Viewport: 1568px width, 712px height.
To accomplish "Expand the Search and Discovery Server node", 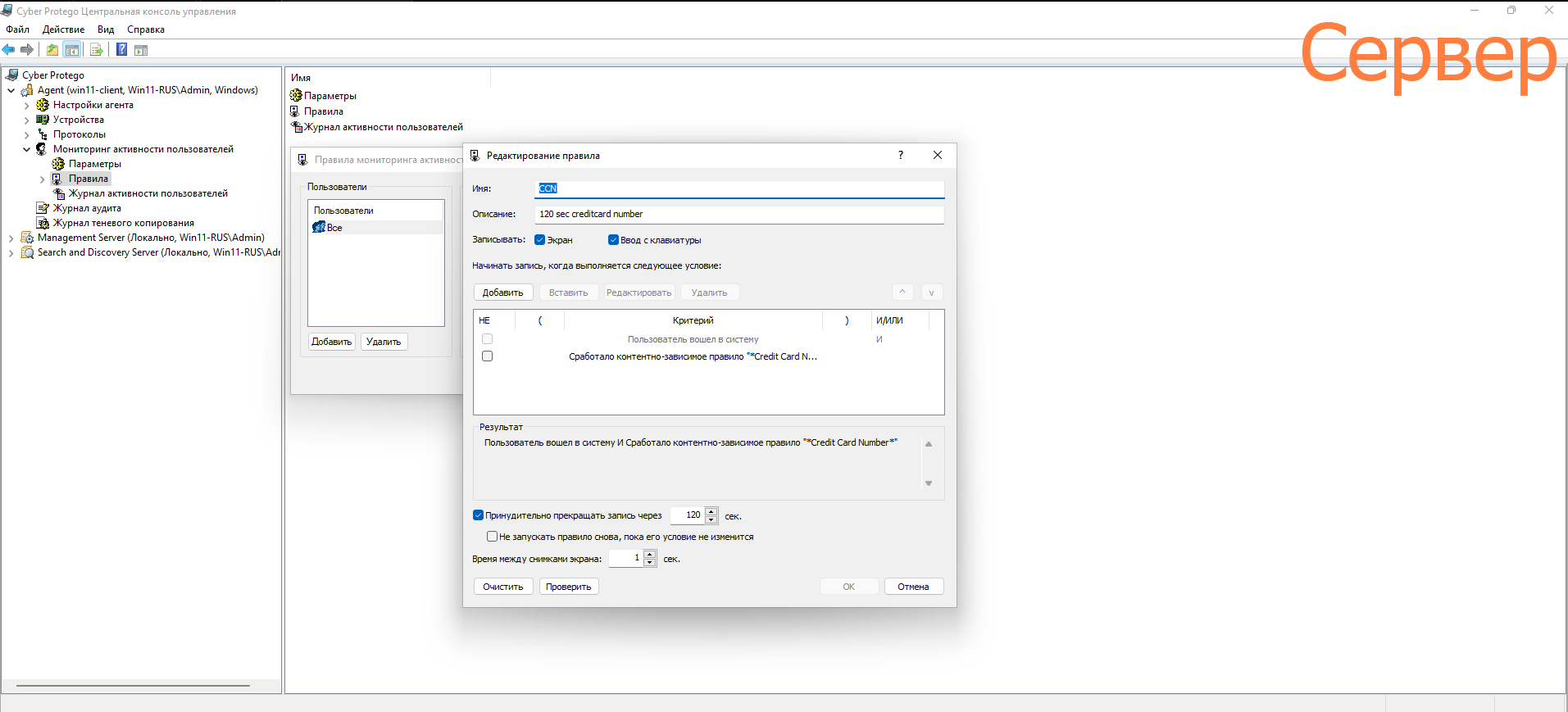I will (x=11, y=253).
